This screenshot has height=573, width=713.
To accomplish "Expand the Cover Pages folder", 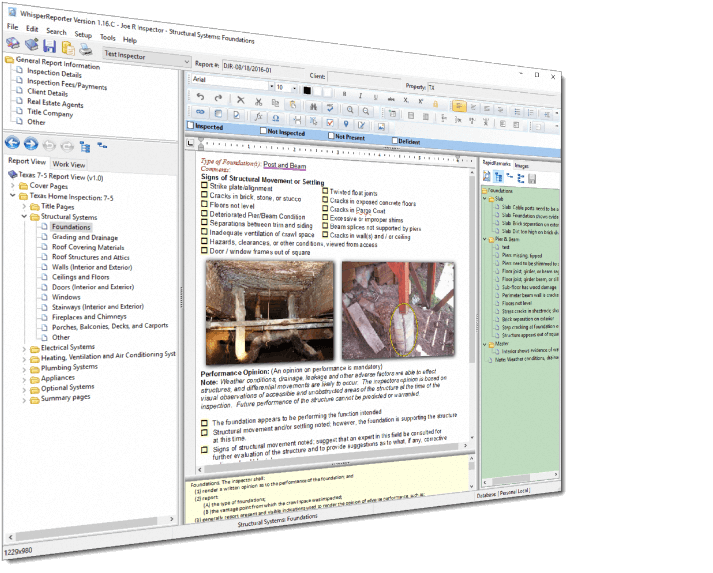I will click(x=13, y=185).
